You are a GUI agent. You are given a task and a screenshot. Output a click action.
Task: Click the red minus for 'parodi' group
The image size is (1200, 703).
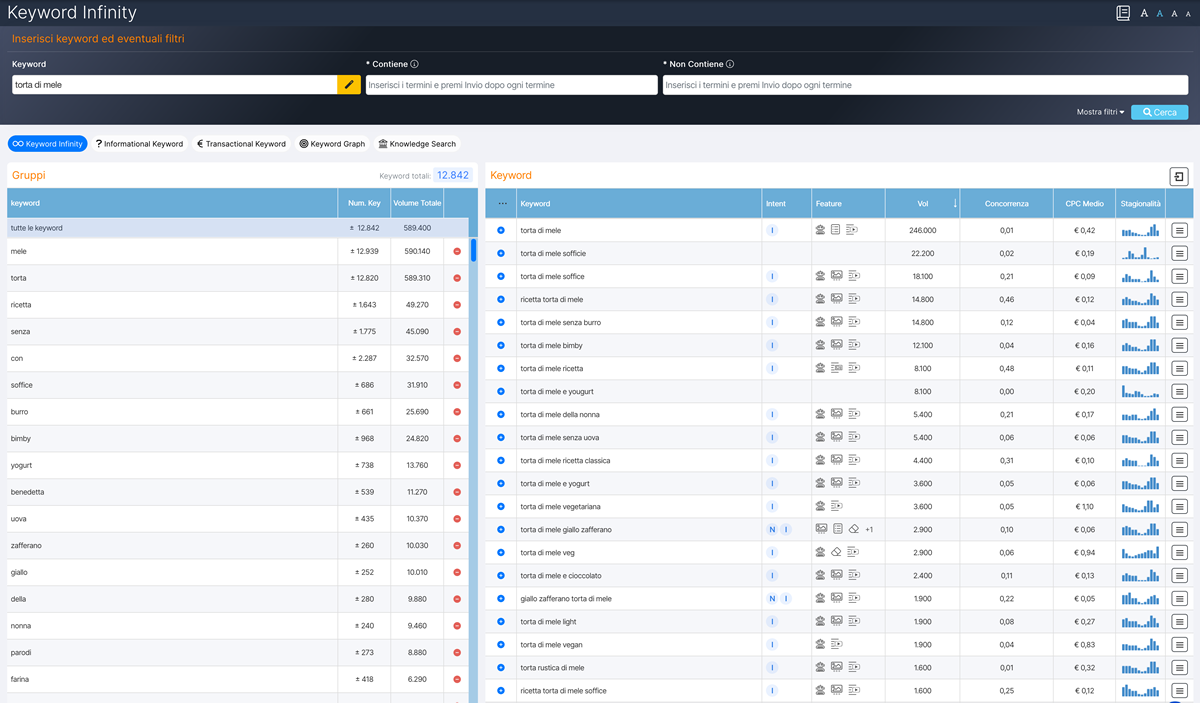point(457,653)
